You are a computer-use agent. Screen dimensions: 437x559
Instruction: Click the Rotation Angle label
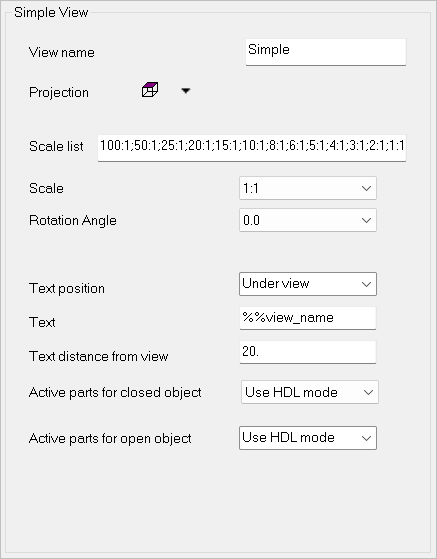pyautogui.click(x=73, y=220)
